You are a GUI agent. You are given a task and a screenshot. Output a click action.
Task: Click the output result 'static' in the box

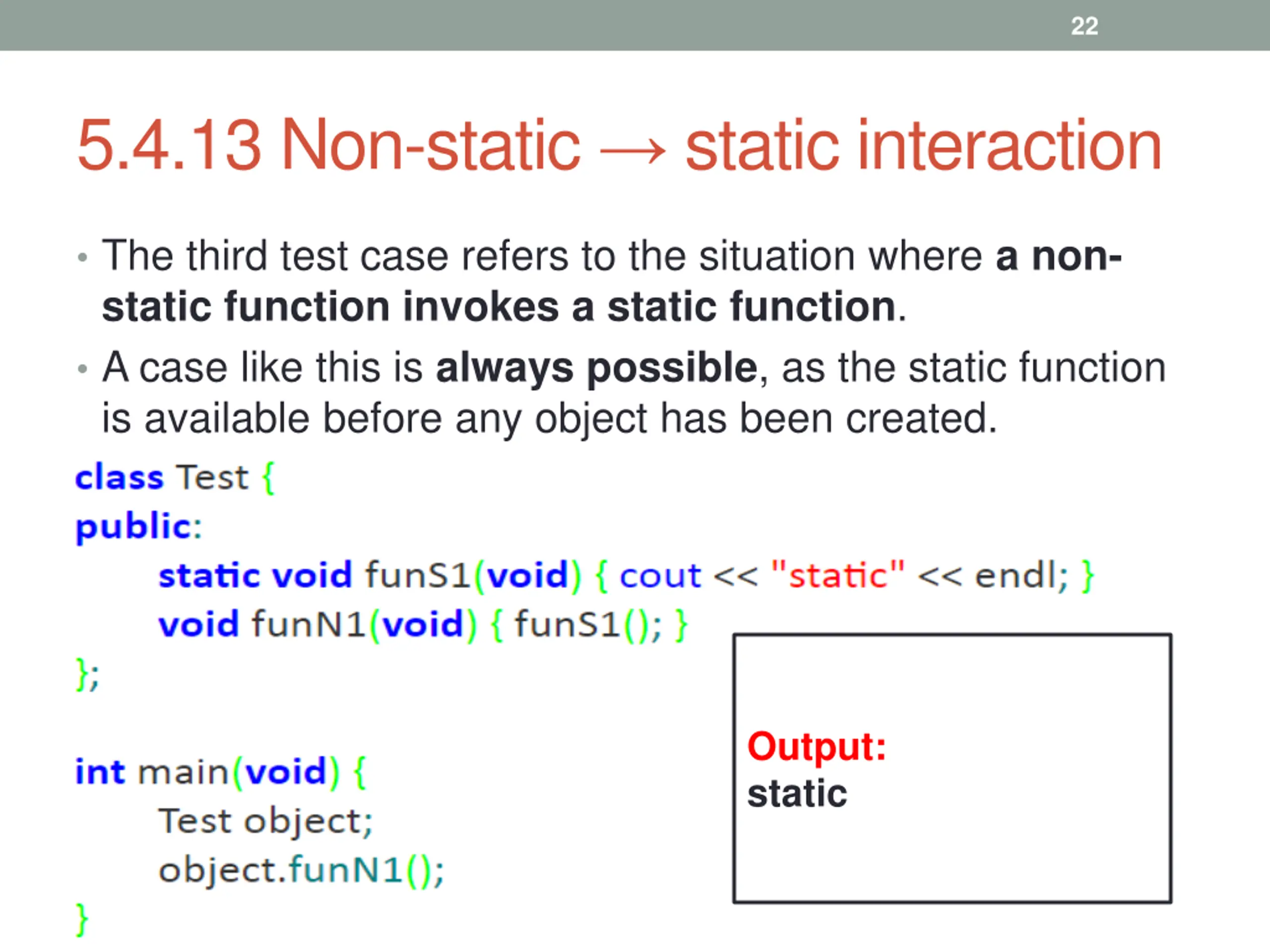pos(797,794)
